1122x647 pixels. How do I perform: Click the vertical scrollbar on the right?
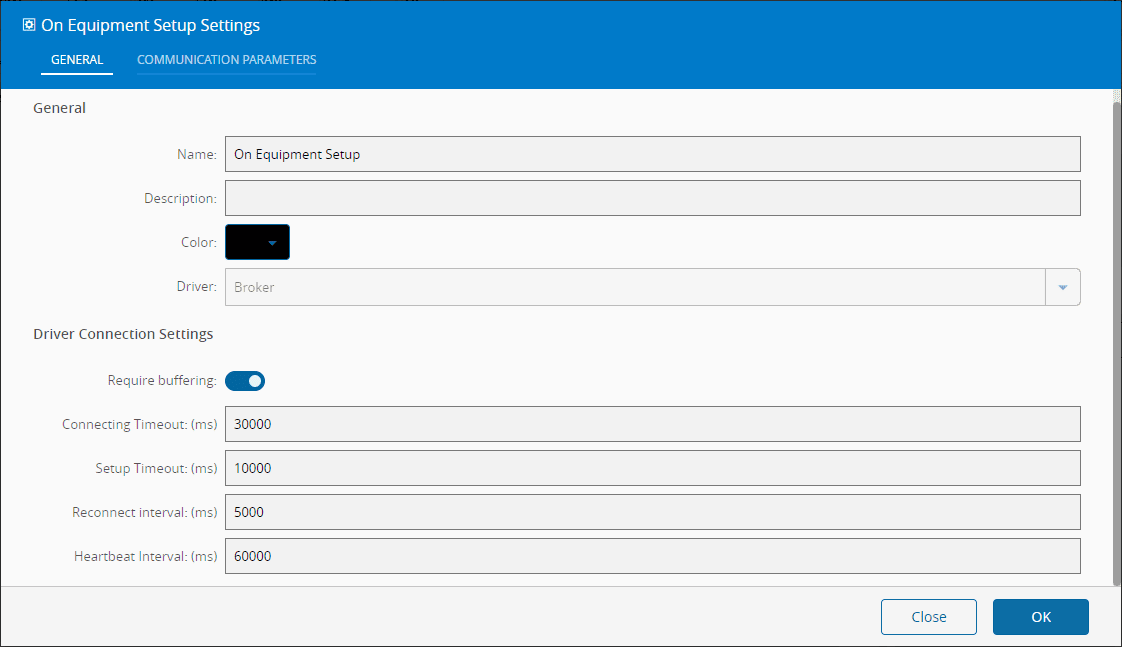1116,340
